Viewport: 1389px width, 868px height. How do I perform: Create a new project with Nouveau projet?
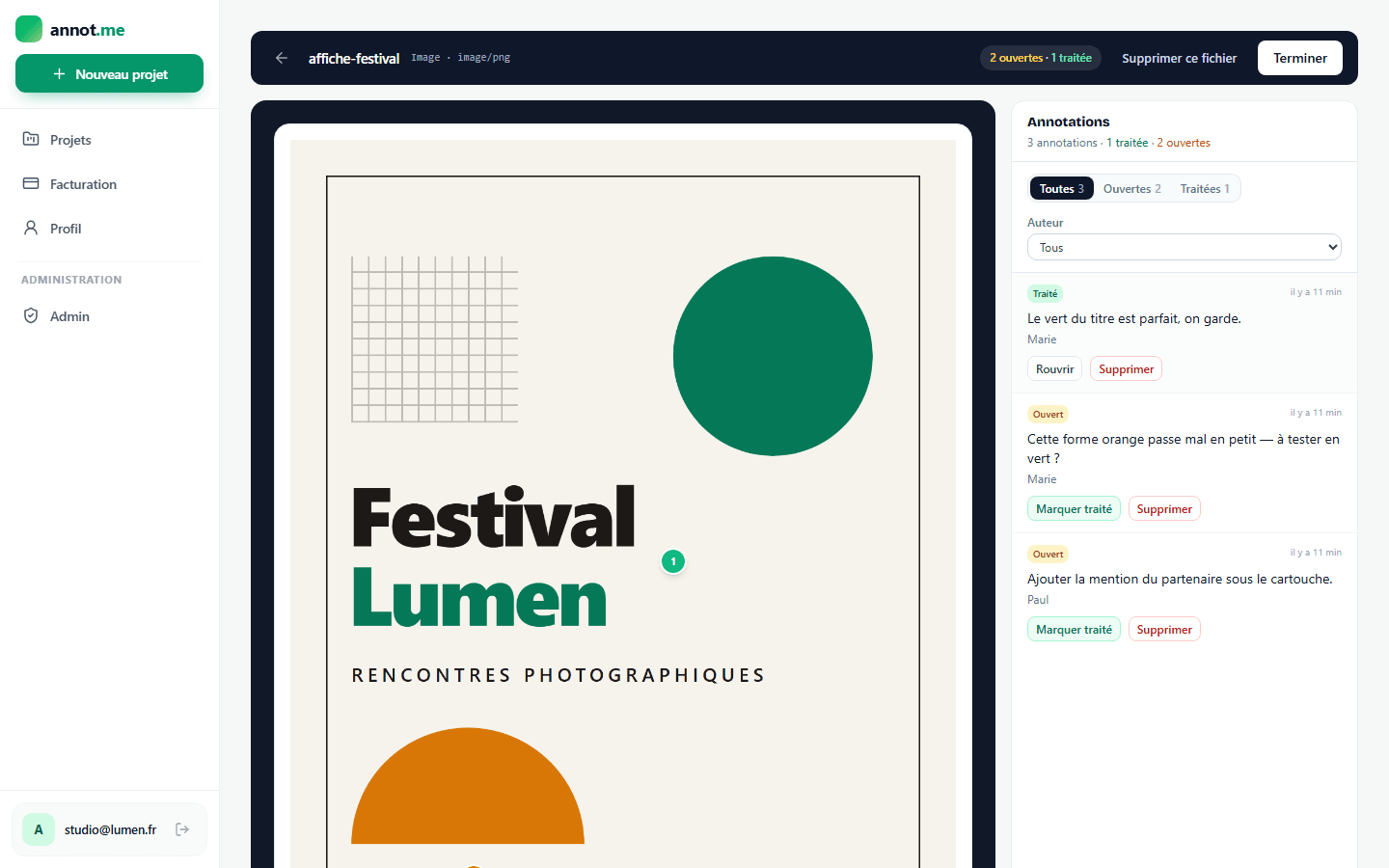pyautogui.click(x=109, y=73)
